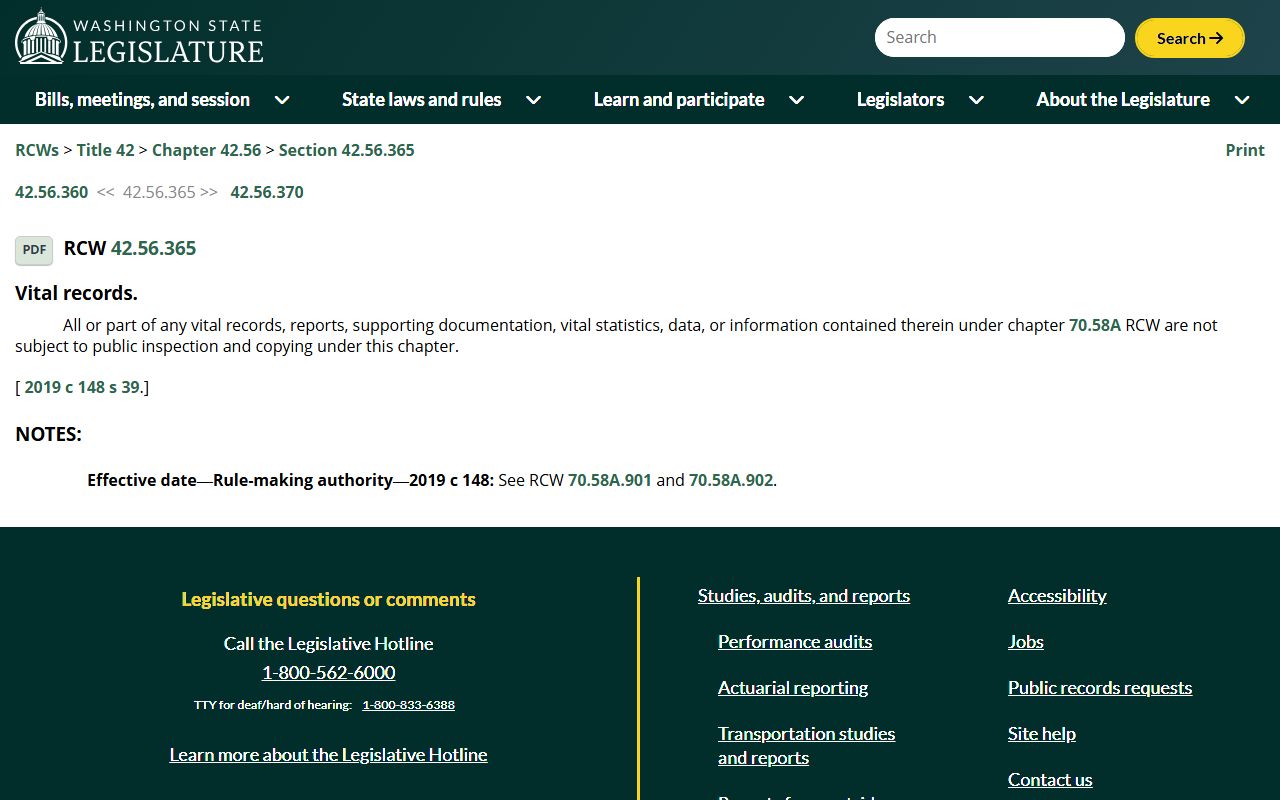Open the PDF version icon

pyautogui.click(x=34, y=250)
